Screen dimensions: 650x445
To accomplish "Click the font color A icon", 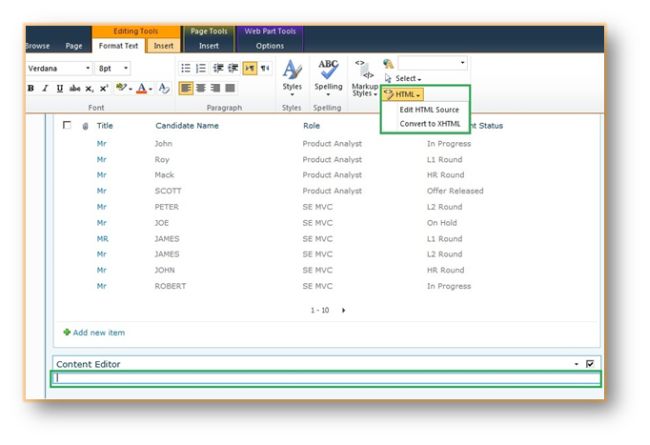I will (141, 88).
